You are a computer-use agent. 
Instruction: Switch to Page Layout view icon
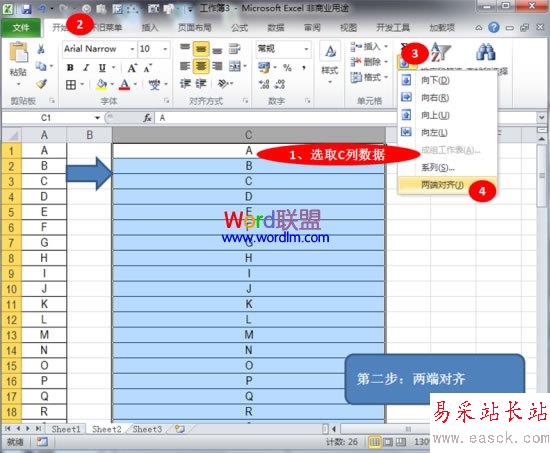click(x=388, y=442)
